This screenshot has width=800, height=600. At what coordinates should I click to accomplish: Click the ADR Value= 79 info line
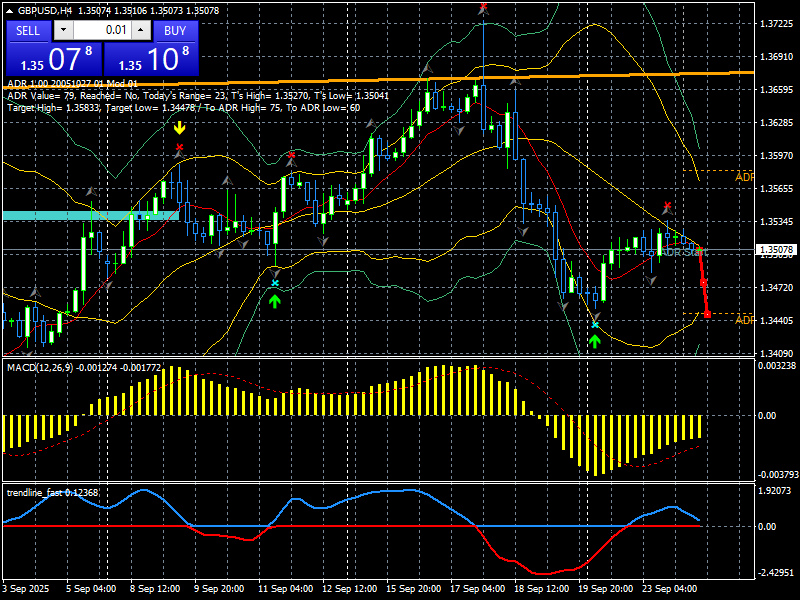click(198, 95)
